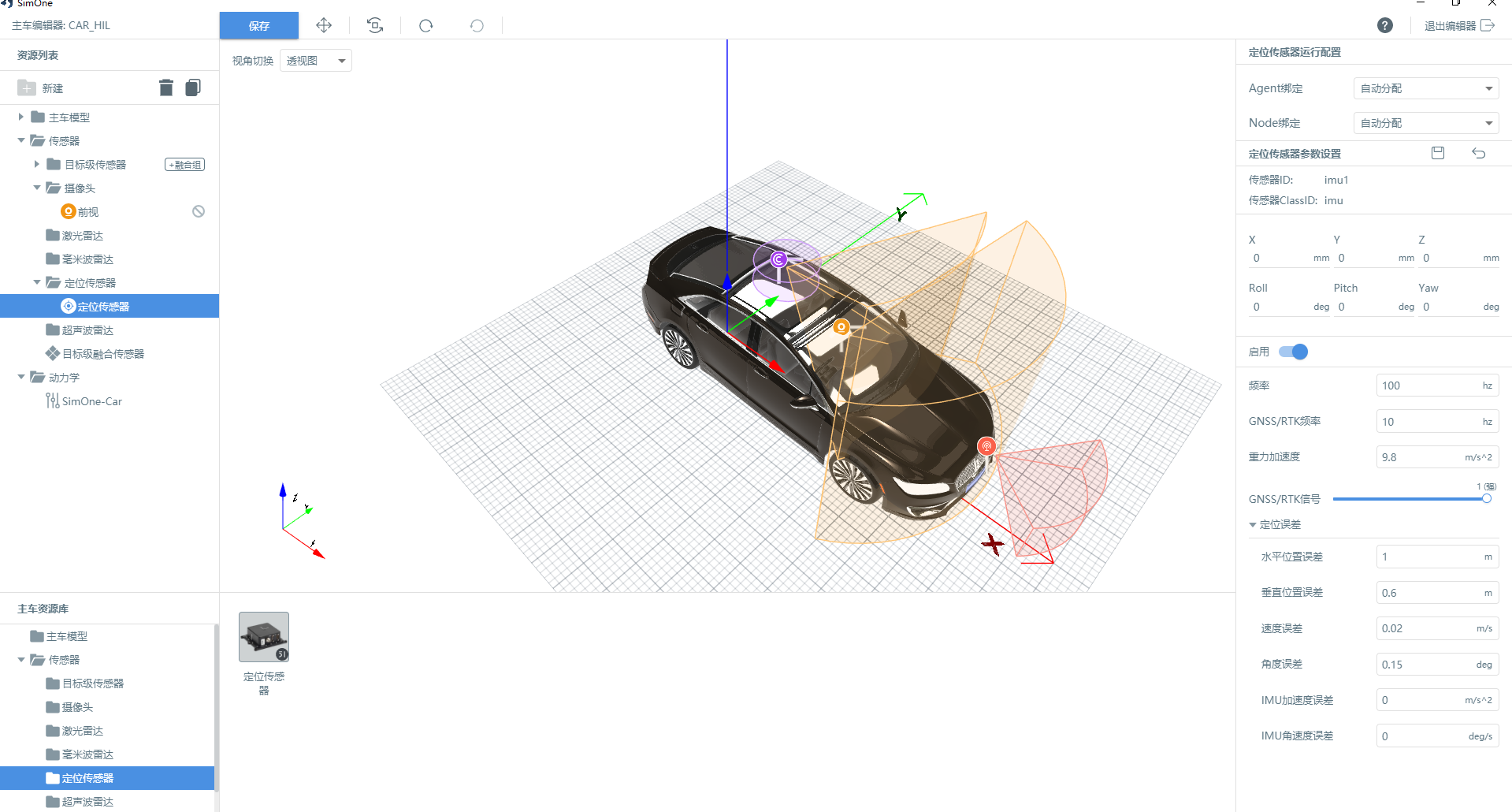The height and width of the screenshot is (812, 1512).
Task: Click the 新建 label
Action: click(x=53, y=88)
